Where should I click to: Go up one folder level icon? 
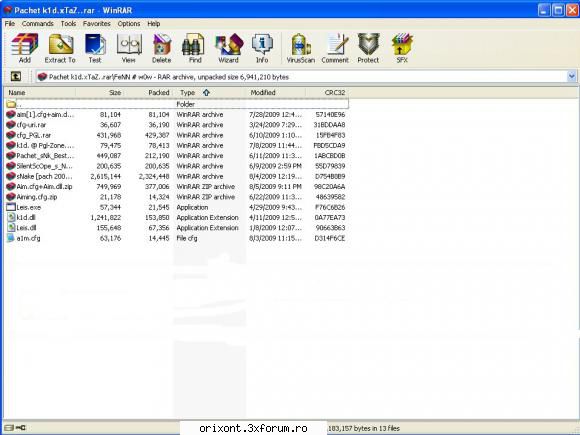pos(16,77)
